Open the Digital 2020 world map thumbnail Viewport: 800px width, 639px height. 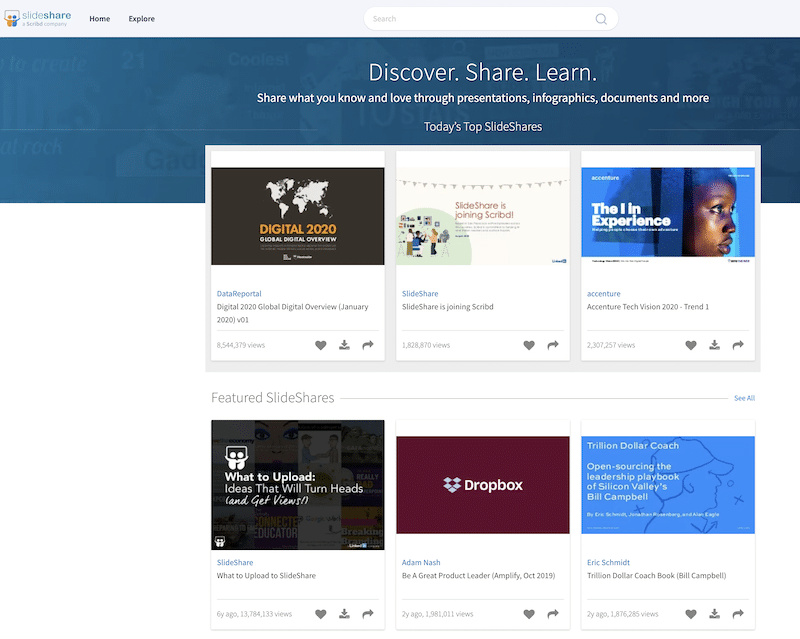(x=298, y=216)
